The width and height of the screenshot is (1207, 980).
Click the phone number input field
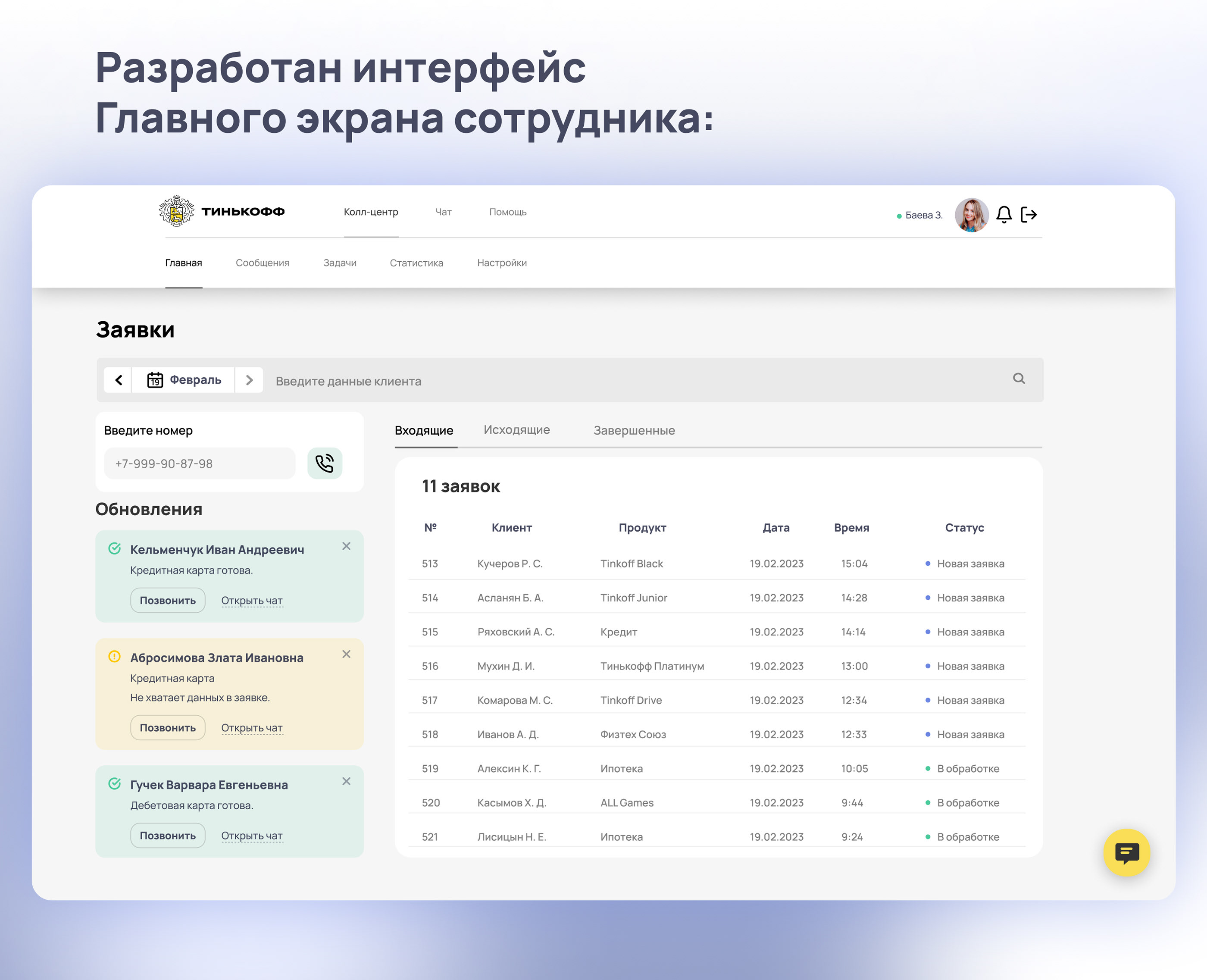tap(200, 463)
